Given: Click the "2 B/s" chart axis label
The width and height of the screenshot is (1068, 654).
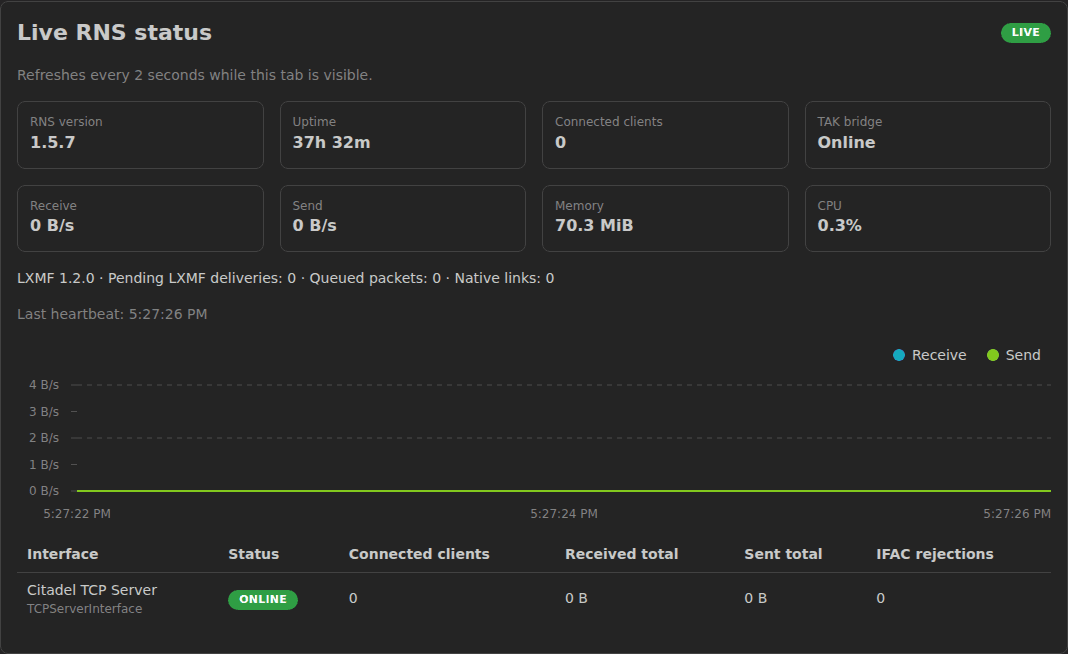Looking at the screenshot, I should tap(44, 438).
